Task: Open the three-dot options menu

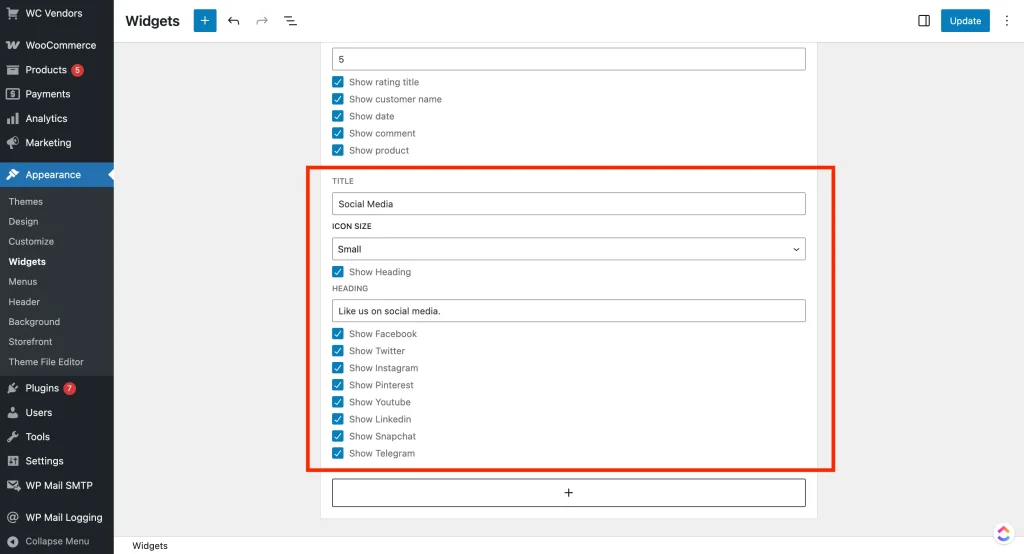Action: click(x=1006, y=21)
